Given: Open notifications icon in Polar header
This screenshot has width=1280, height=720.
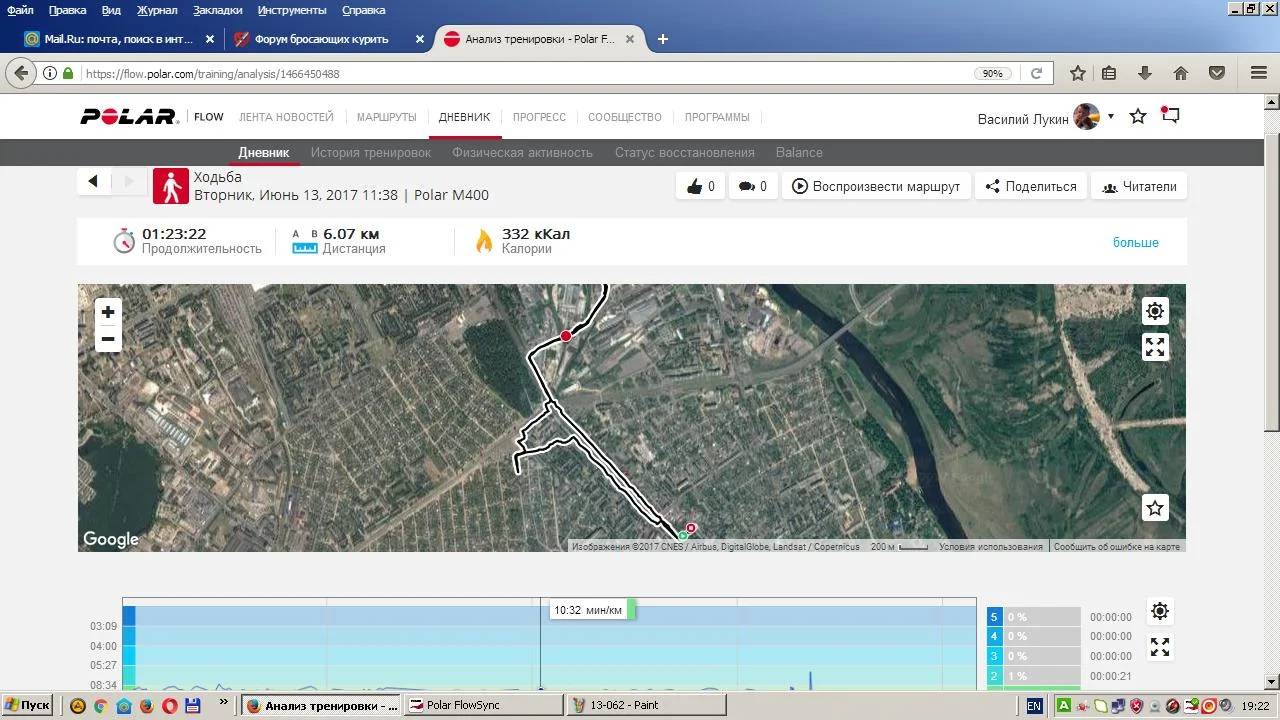Looking at the screenshot, I should (x=1170, y=116).
